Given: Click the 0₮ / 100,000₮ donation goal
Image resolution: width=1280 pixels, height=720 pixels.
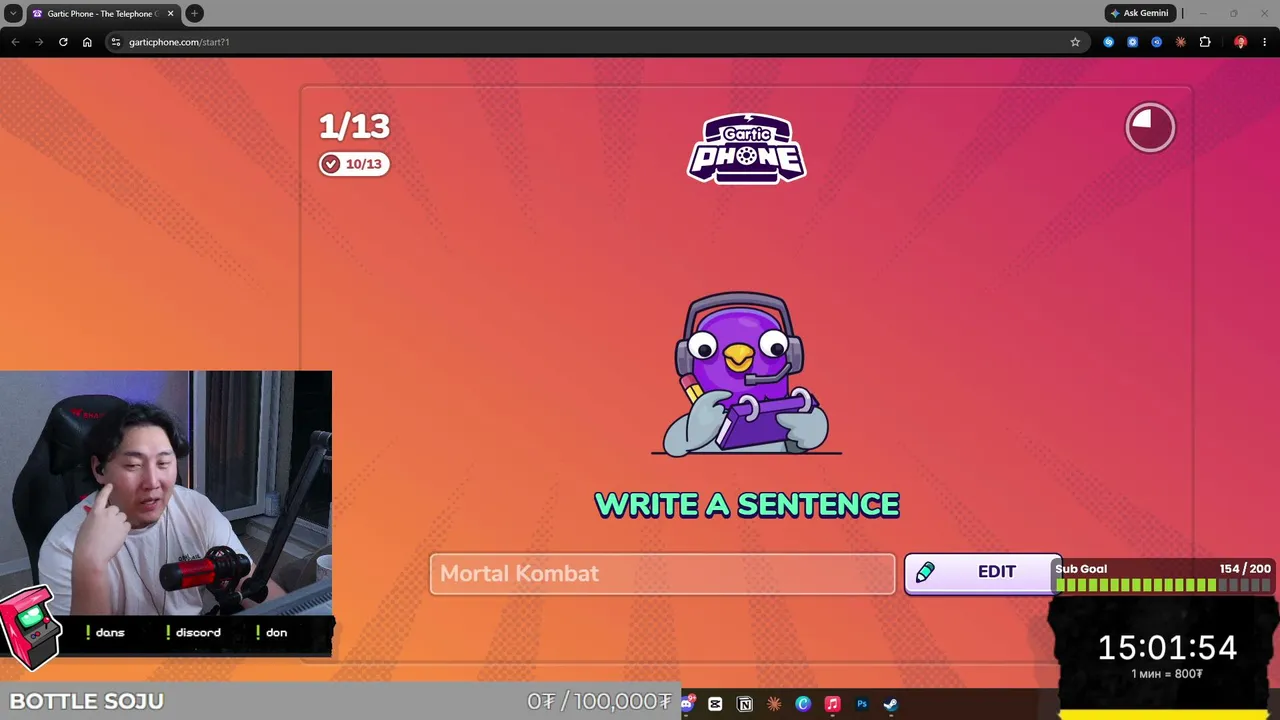Looking at the screenshot, I should tap(599, 701).
